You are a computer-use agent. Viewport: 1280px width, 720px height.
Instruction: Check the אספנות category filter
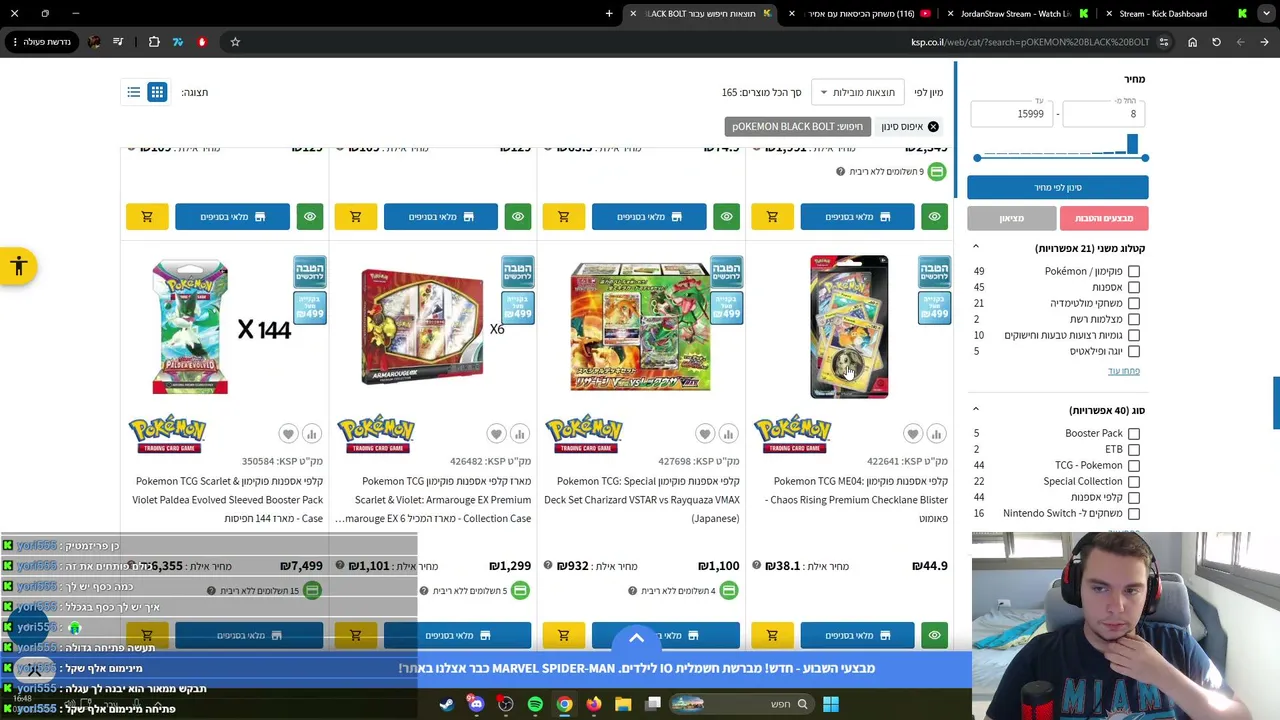[1134, 287]
